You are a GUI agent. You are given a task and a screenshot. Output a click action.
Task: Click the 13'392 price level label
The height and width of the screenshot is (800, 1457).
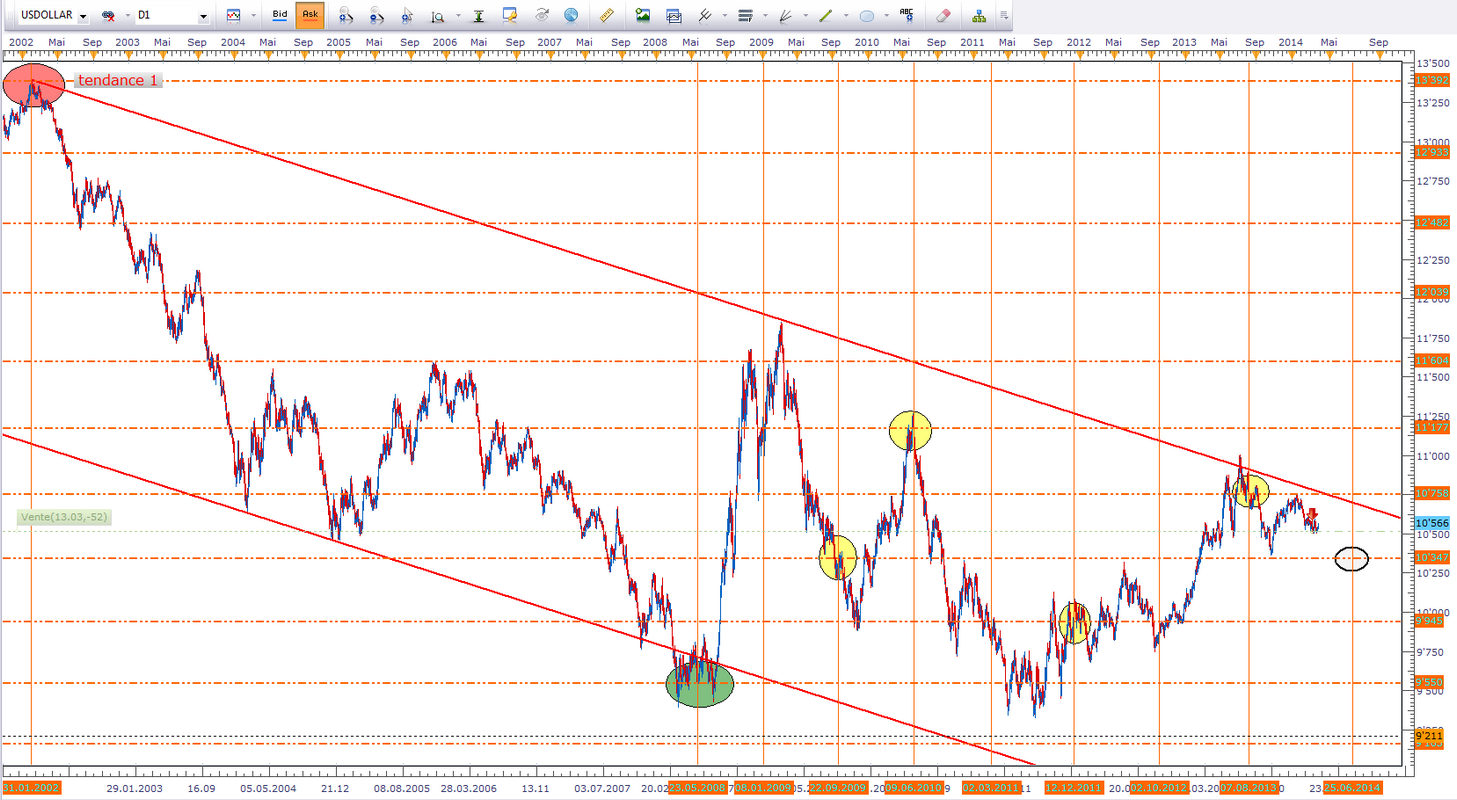(1433, 81)
